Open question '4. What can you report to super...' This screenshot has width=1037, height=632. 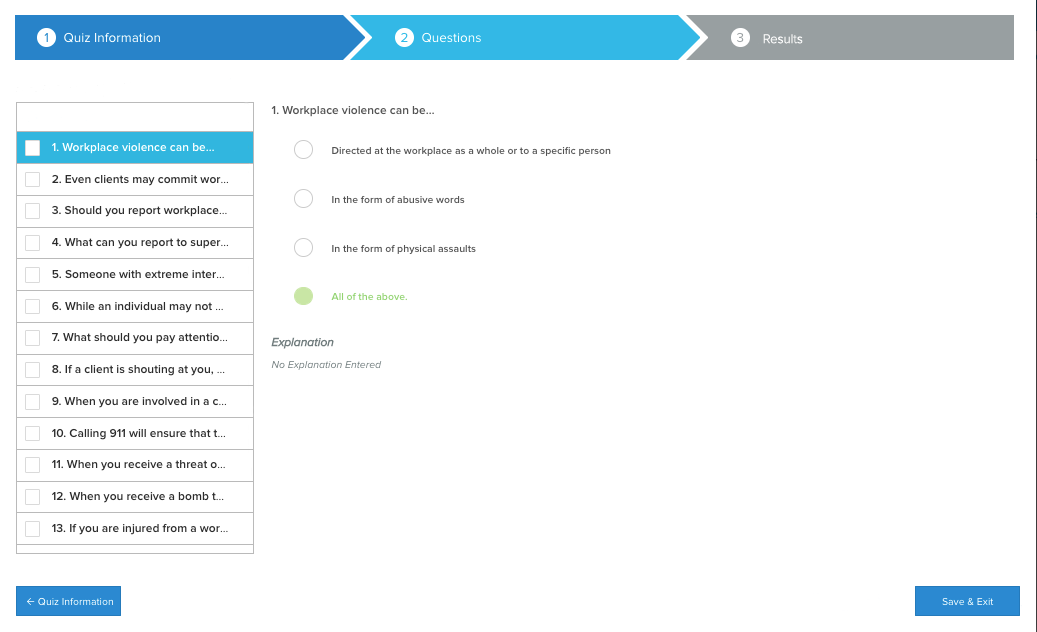click(135, 243)
